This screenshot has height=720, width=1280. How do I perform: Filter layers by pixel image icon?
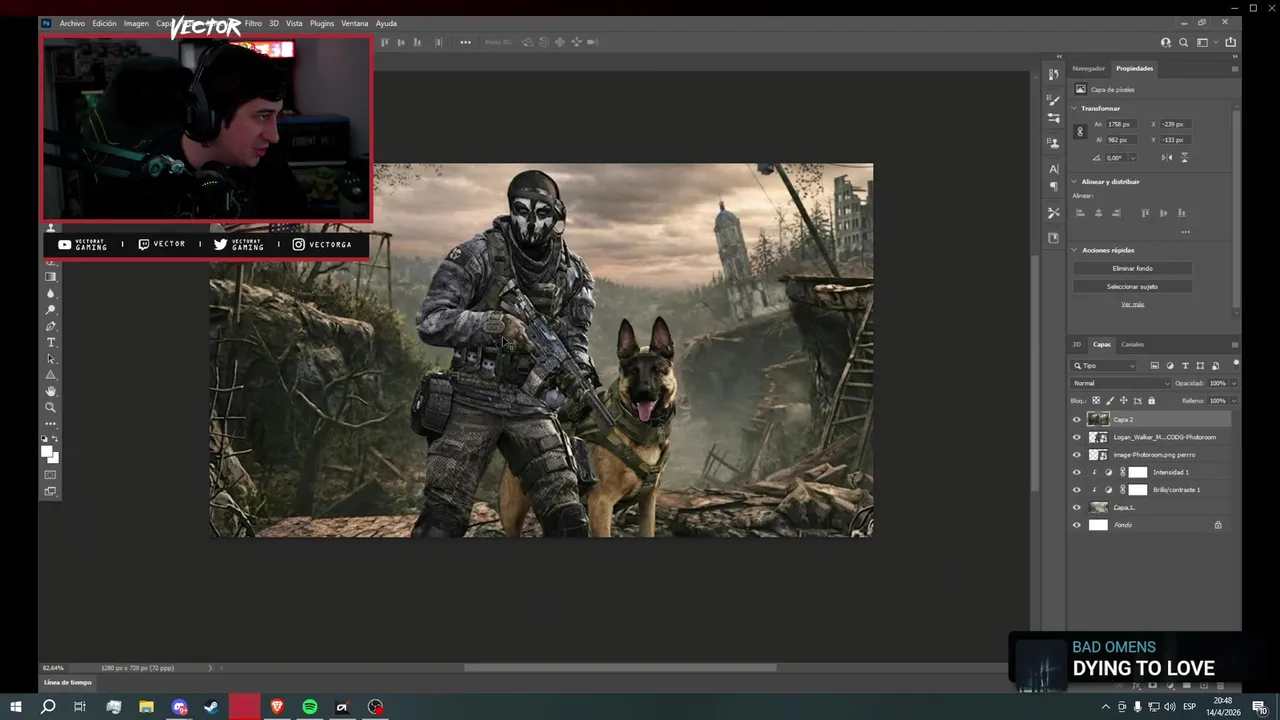[1155, 366]
